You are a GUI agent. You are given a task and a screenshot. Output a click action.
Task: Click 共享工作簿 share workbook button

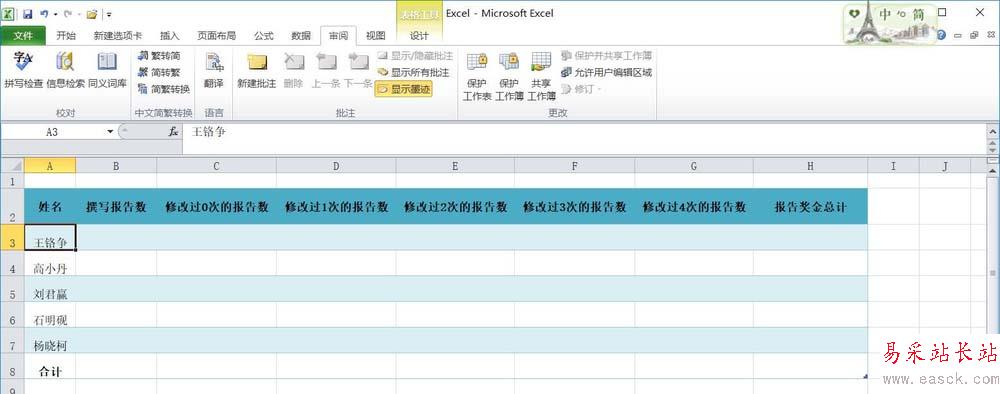[x=541, y=76]
